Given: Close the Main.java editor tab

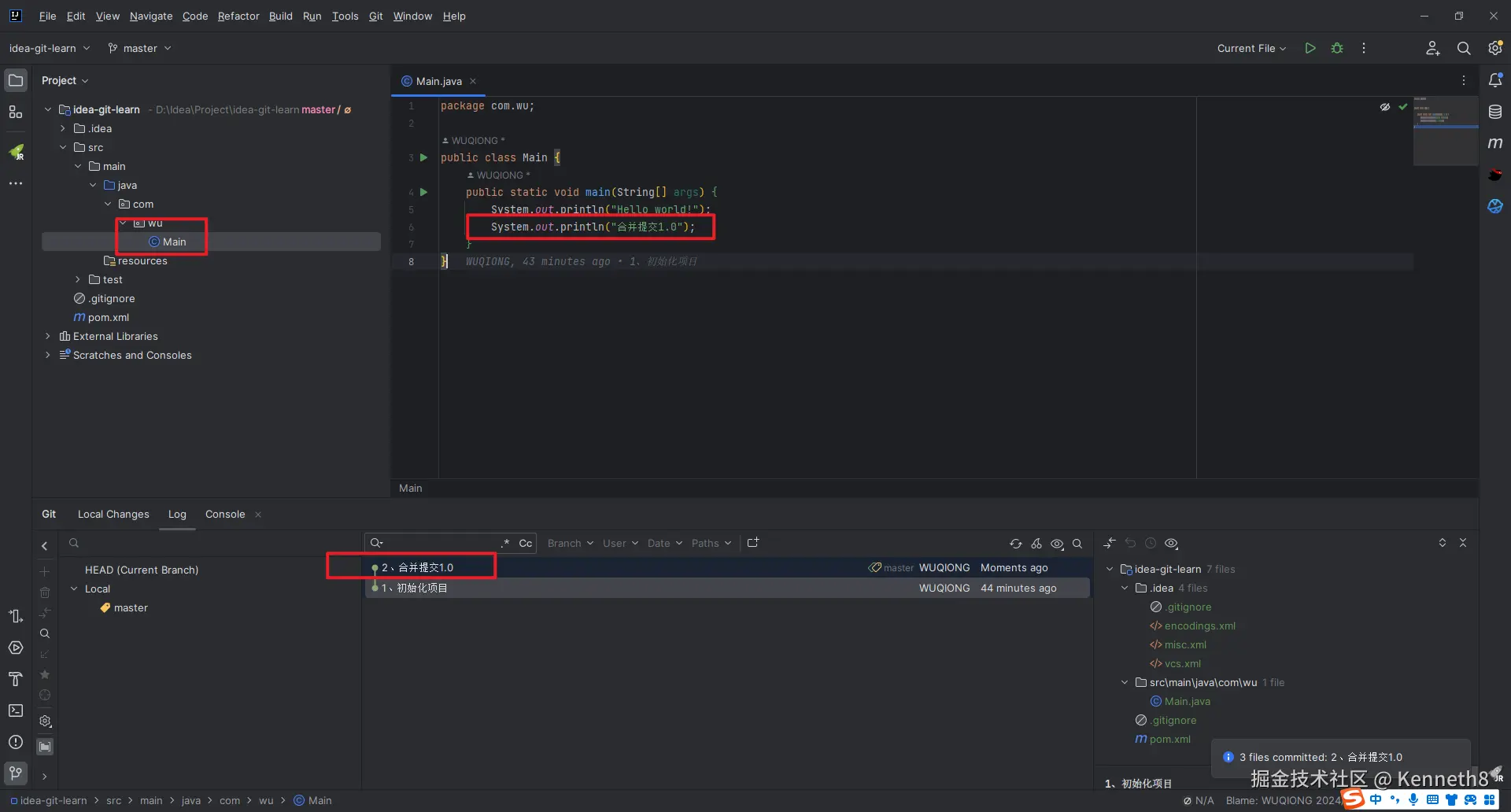Looking at the screenshot, I should [x=473, y=81].
